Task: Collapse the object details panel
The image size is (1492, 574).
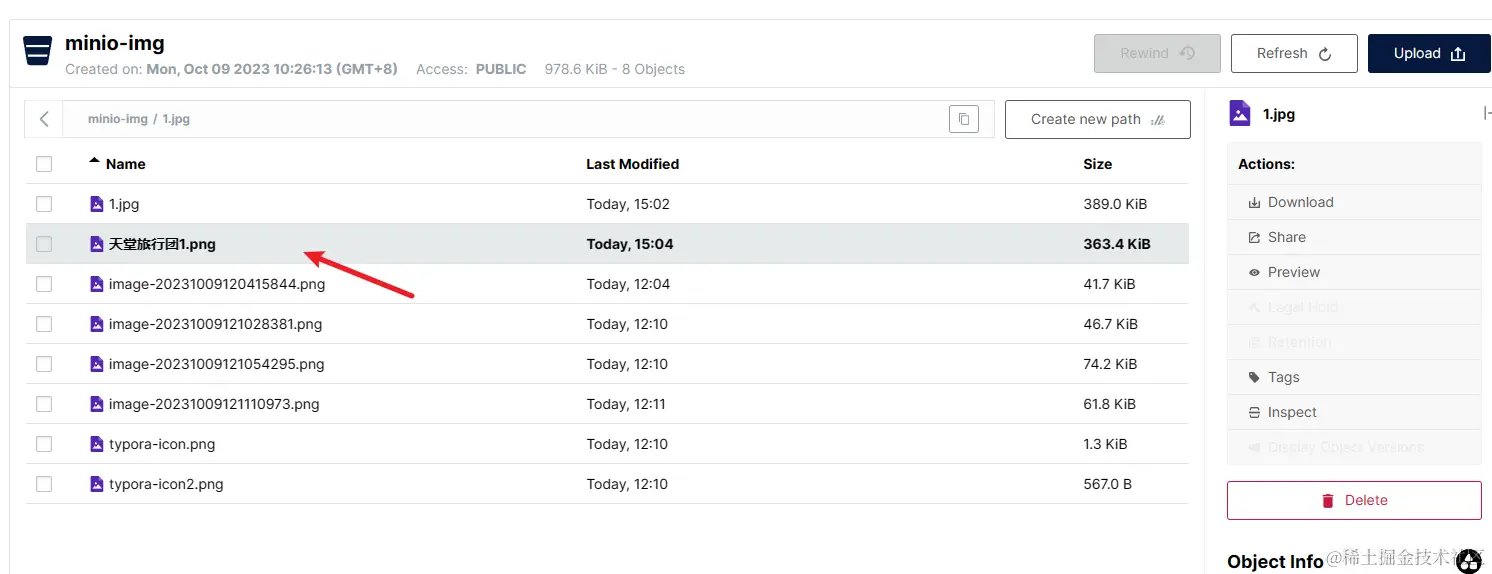Action: coord(1487,114)
